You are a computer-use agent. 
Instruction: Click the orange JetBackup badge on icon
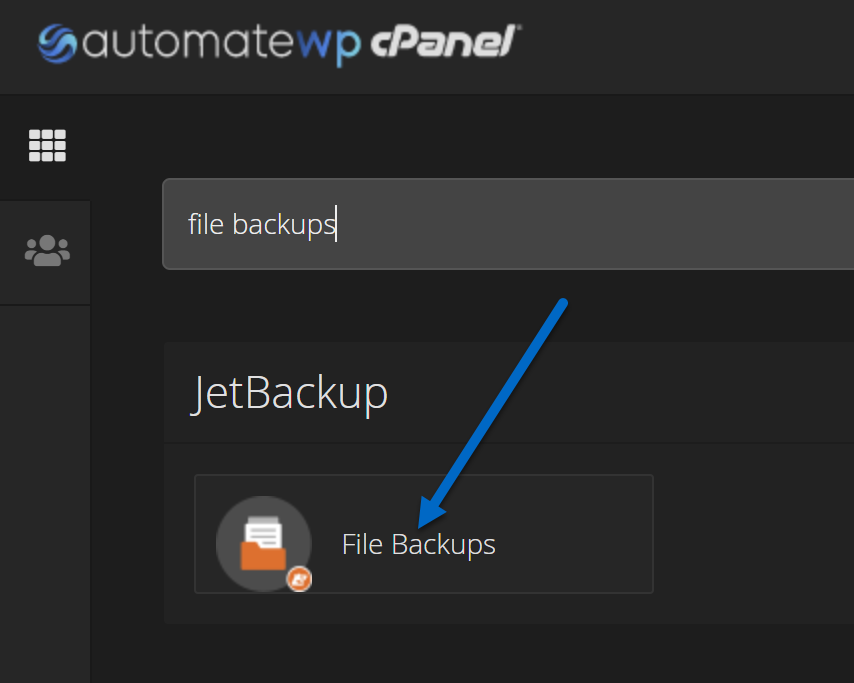(300, 579)
